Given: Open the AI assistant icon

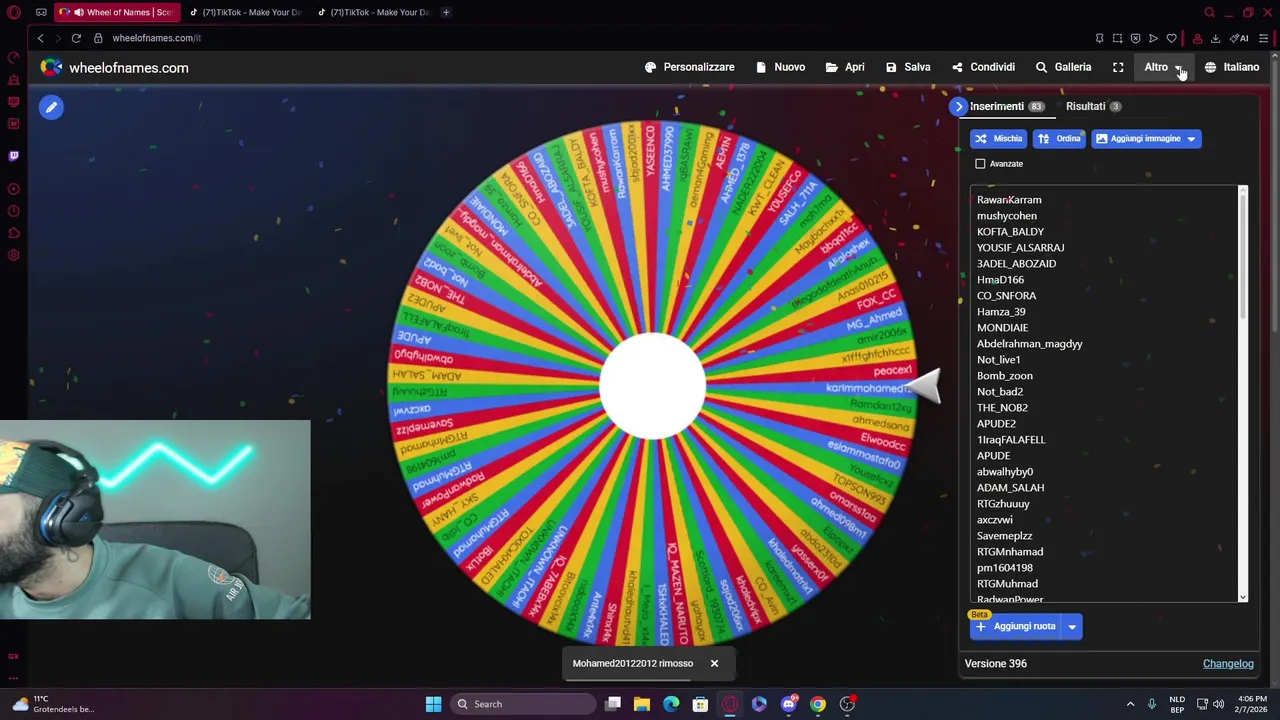Looking at the screenshot, I should point(1239,38).
